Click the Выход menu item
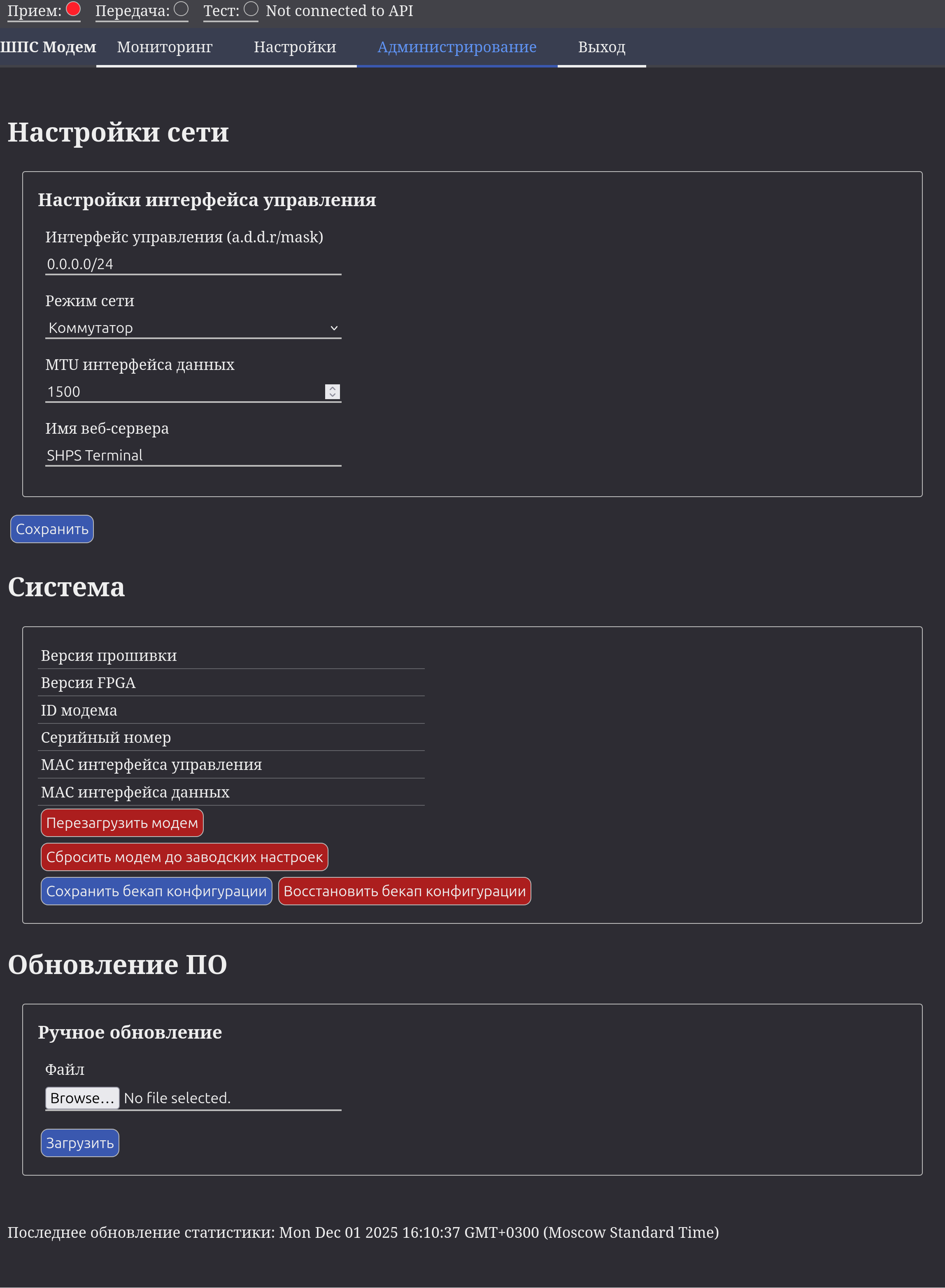The width and height of the screenshot is (945, 1288). click(x=601, y=47)
